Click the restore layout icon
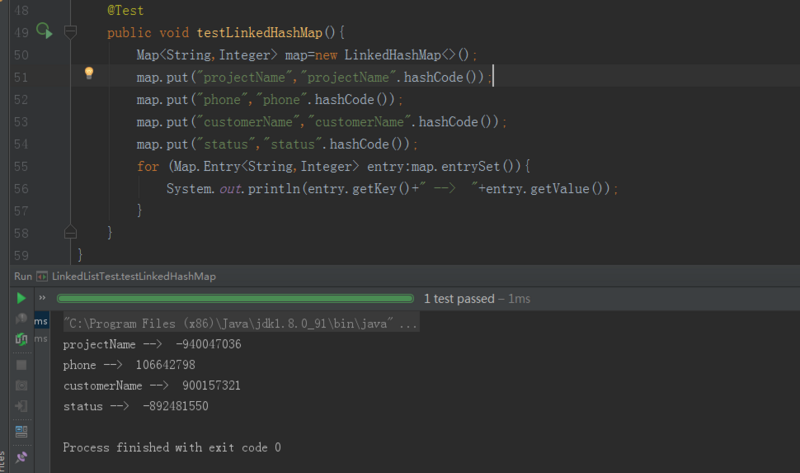 (21, 432)
